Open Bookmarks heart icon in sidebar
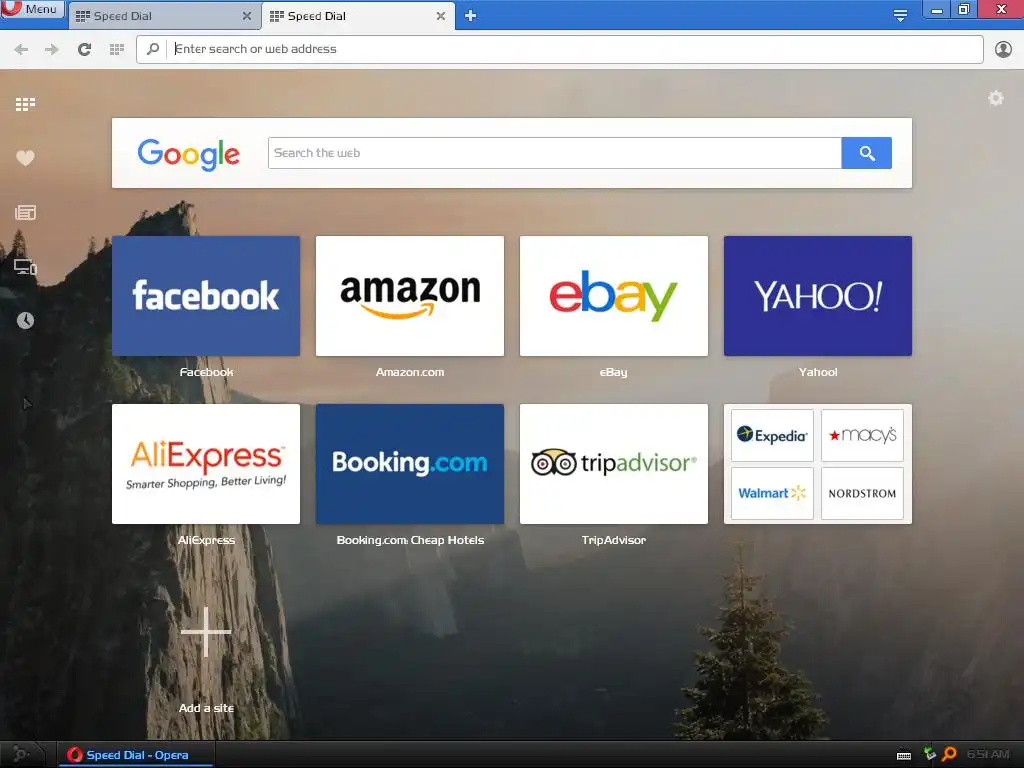This screenshot has height=768, width=1024. [25, 158]
